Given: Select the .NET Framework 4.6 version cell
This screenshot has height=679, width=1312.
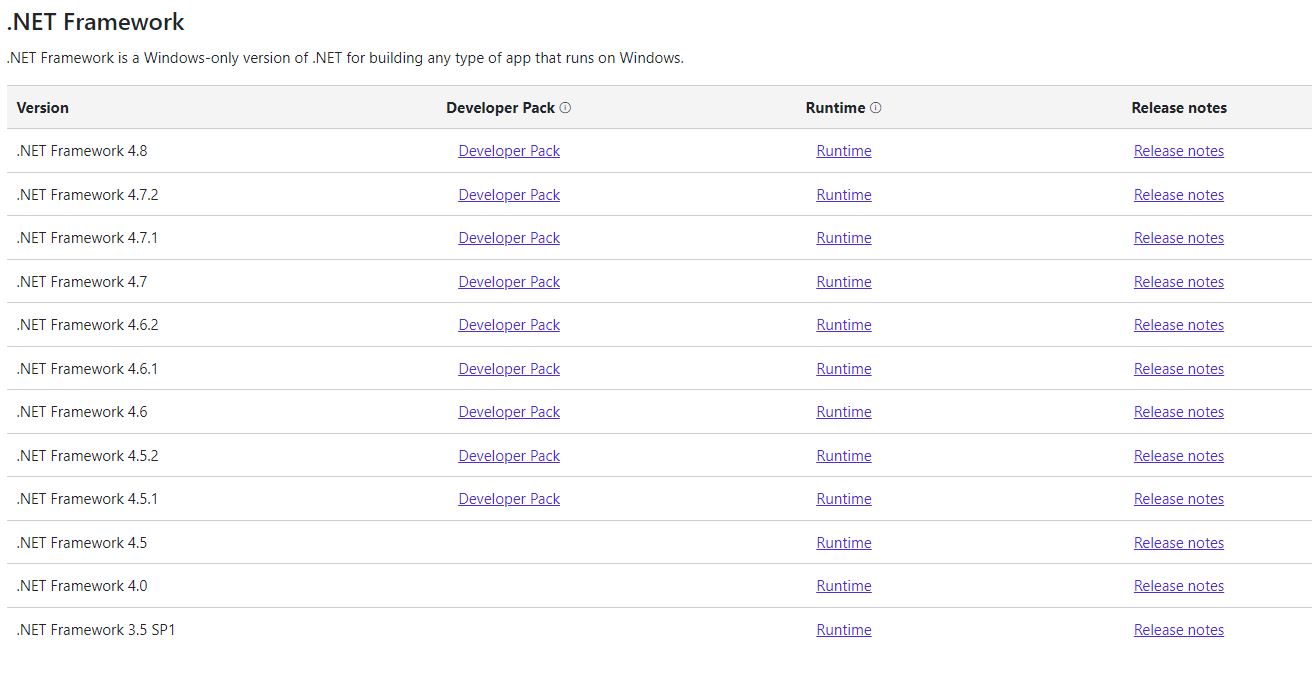Looking at the screenshot, I should (82, 412).
